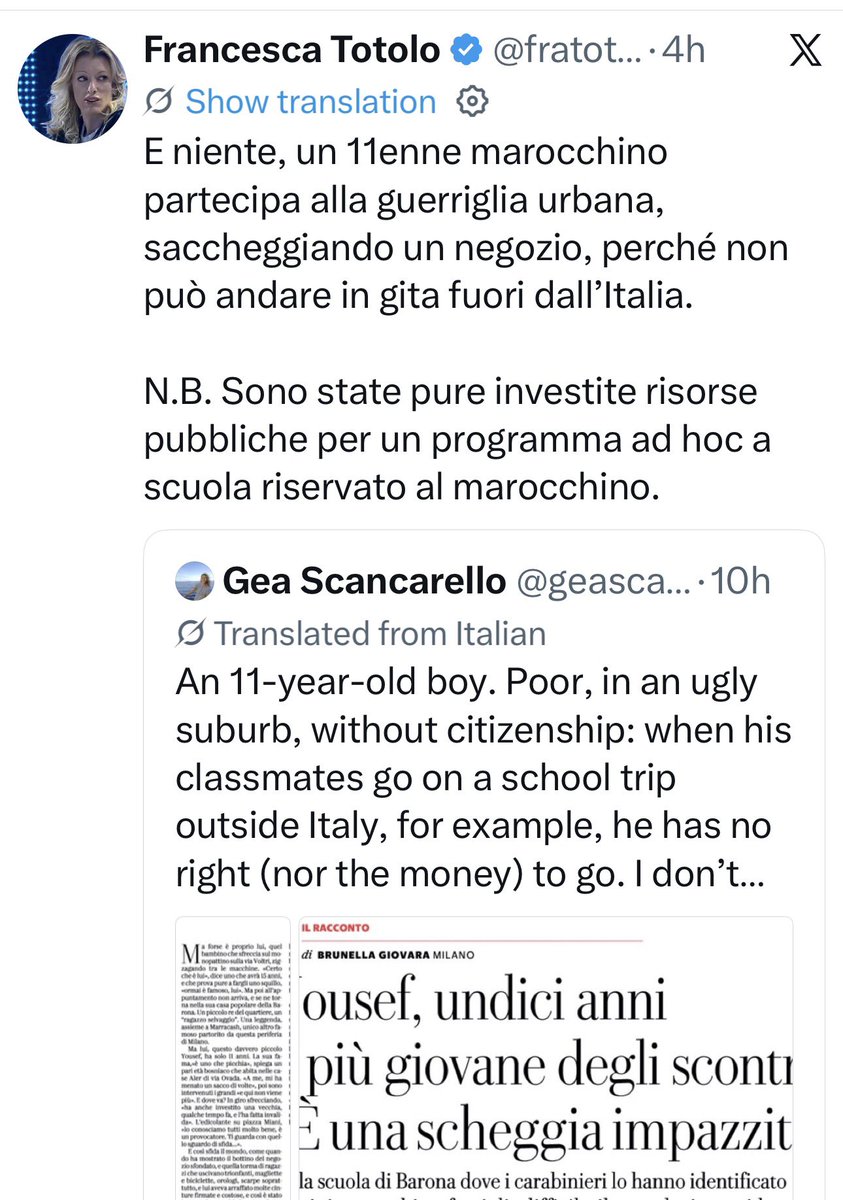Screen dimensions: 843x1200
Task: Toggle Translated from Italian label
Action: point(380,633)
